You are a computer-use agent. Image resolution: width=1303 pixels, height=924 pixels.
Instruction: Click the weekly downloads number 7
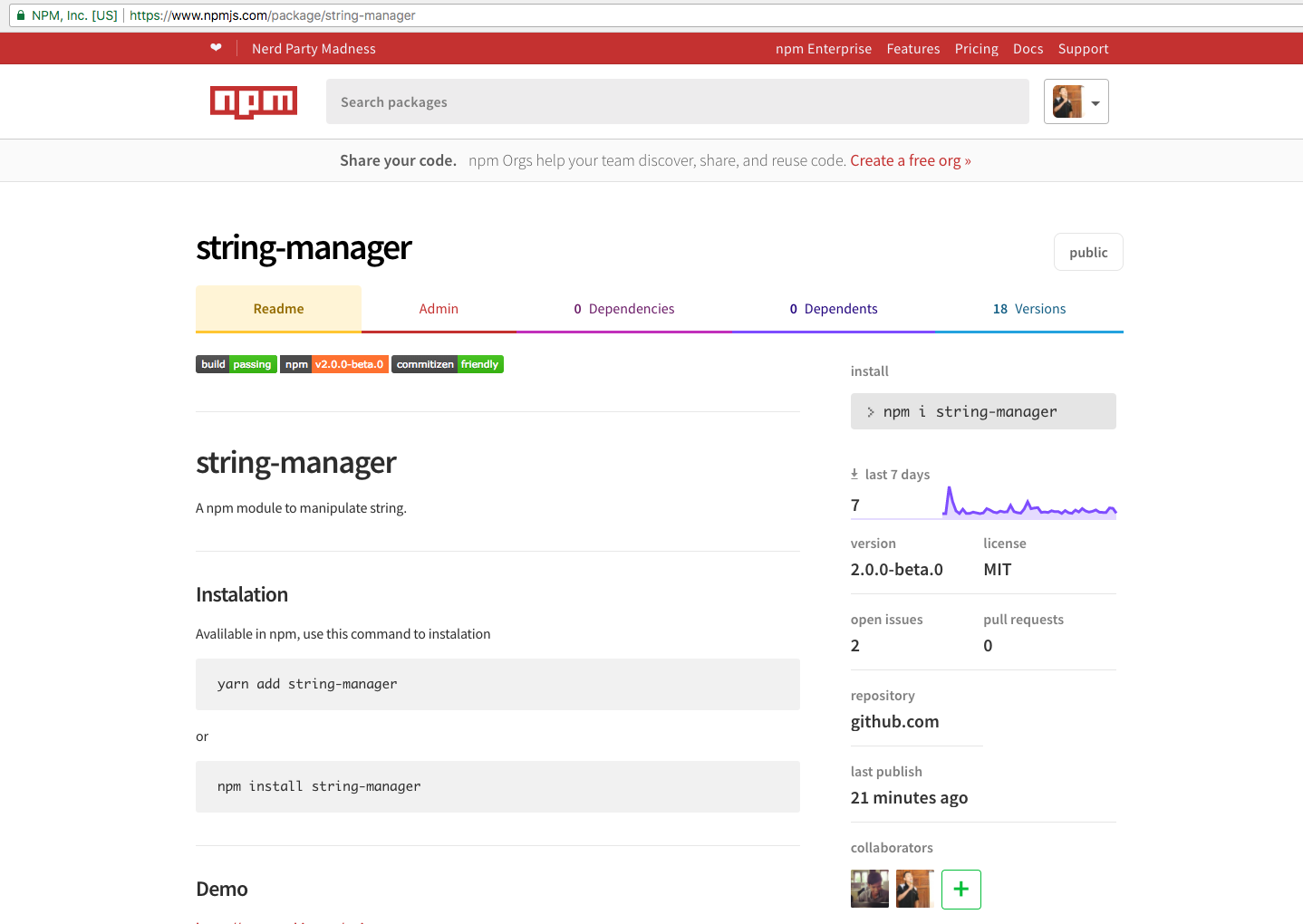(x=855, y=505)
